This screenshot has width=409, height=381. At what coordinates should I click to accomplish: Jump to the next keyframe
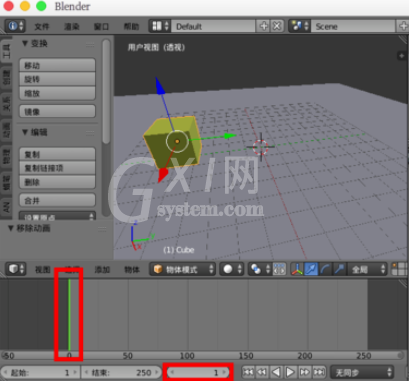pos(305,372)
